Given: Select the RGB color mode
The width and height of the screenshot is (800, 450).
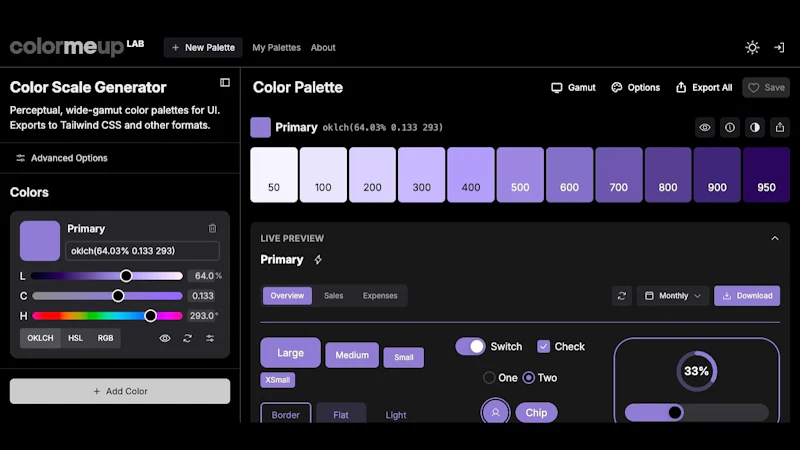Looking at the screenshot, I should tap(105, 338).
